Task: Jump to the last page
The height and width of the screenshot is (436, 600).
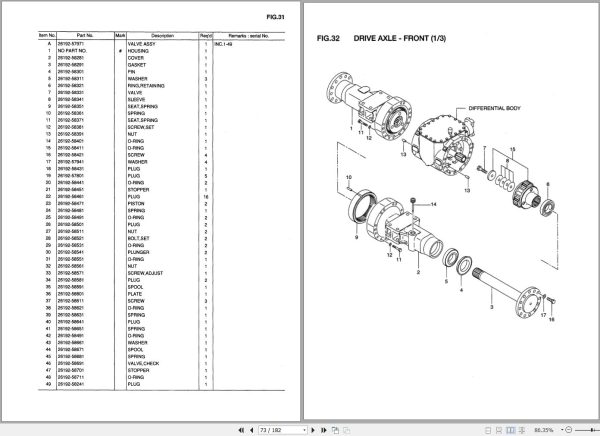Action: 324,430
